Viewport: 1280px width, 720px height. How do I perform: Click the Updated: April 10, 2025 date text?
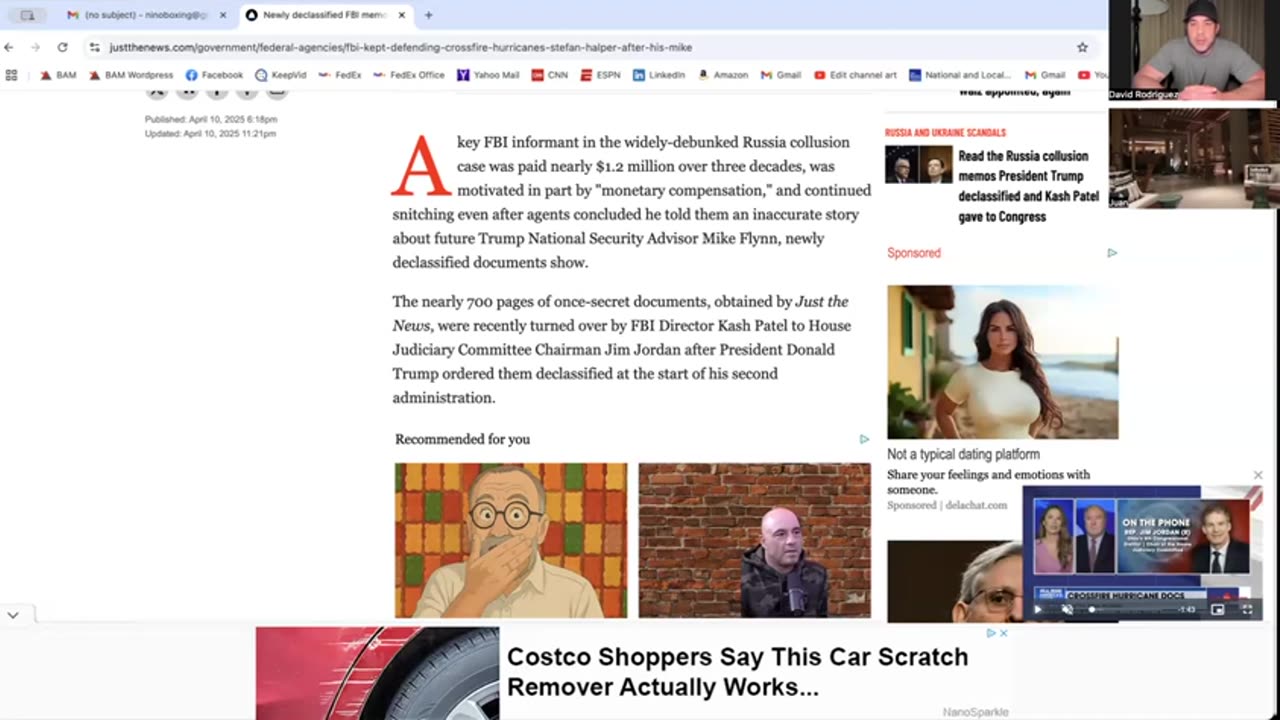(210, 133)
